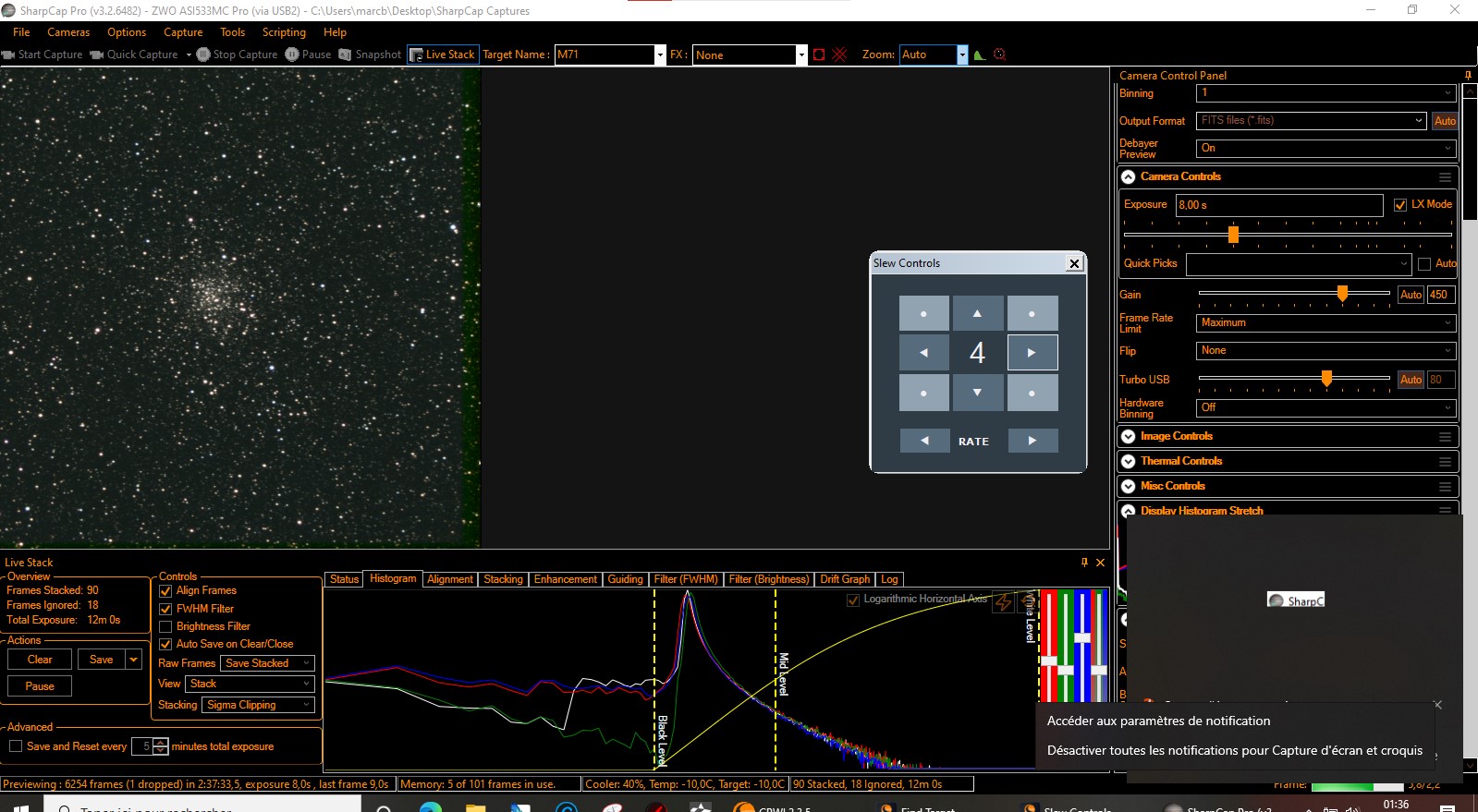
Task: Click the Clear button in Actions
Action: point(40,660)
